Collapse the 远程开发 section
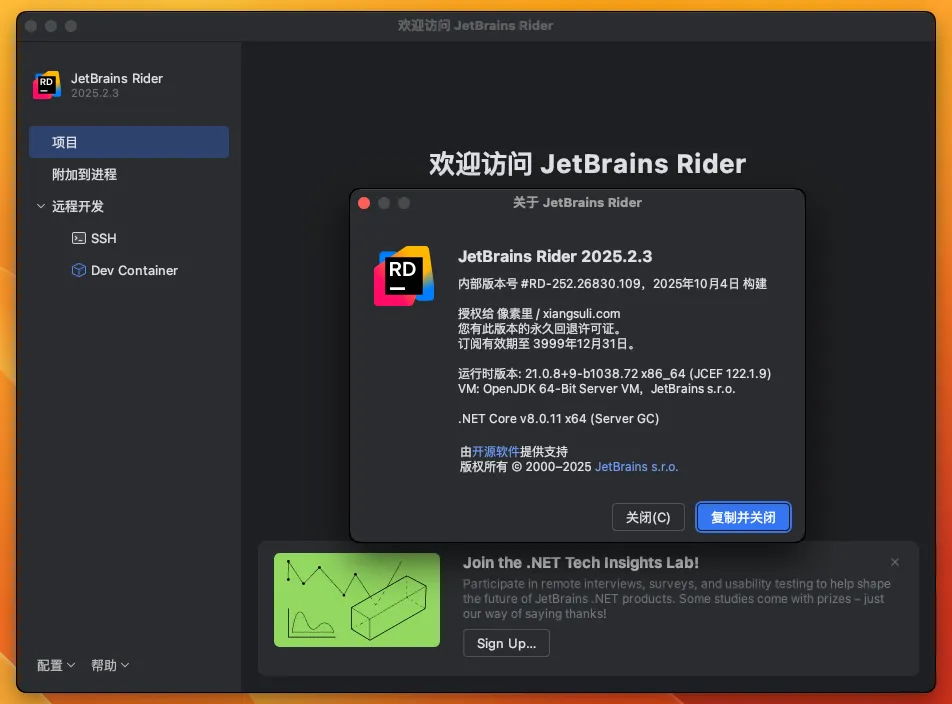Screen dimensions: 952x704 tap(41, 207)
